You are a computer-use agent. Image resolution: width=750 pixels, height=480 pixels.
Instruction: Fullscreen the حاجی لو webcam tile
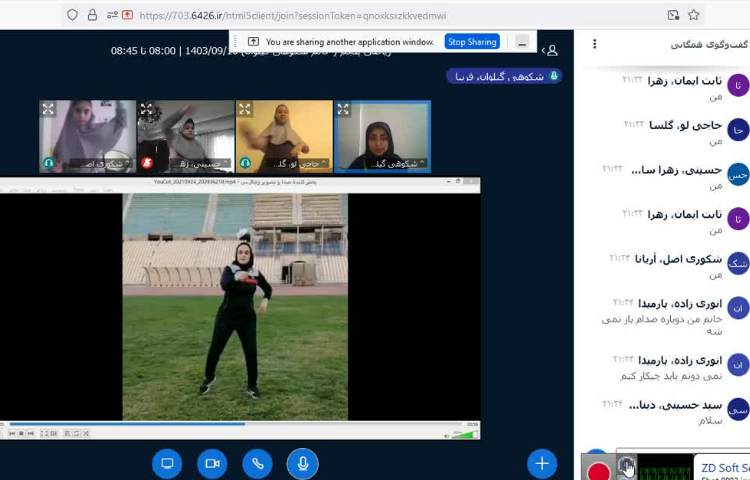point(244,109)
